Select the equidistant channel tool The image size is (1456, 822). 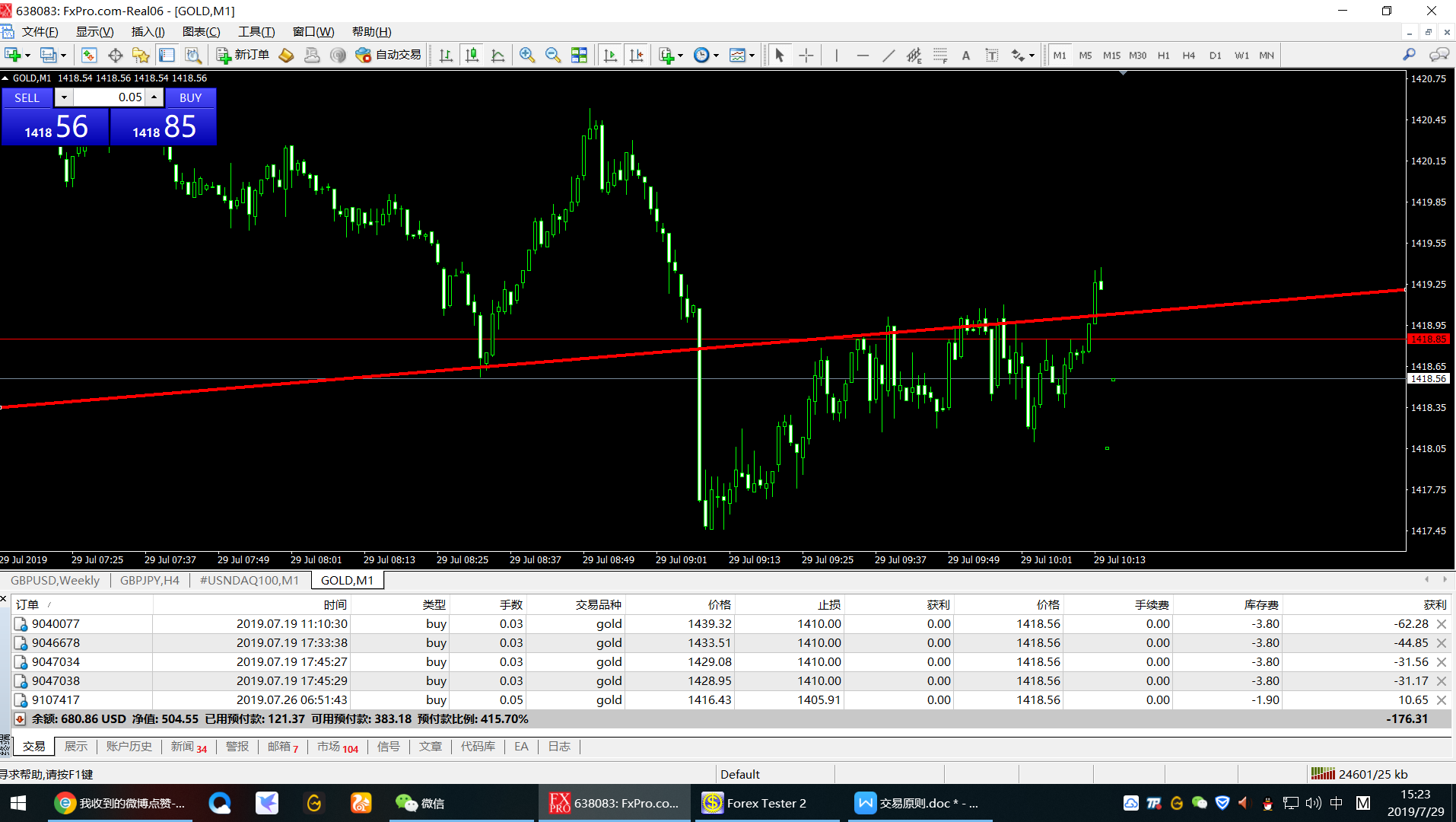(914, 55)
